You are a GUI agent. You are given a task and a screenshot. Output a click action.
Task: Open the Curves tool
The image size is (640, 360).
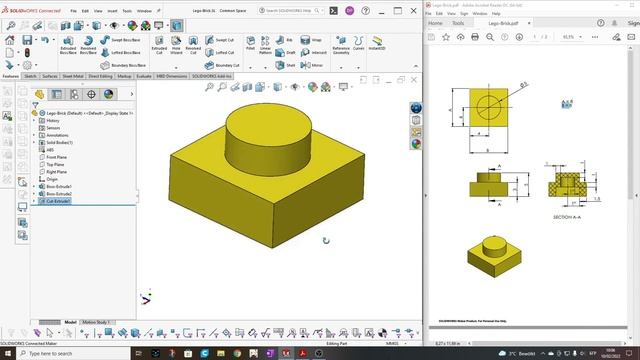(358, 43)
